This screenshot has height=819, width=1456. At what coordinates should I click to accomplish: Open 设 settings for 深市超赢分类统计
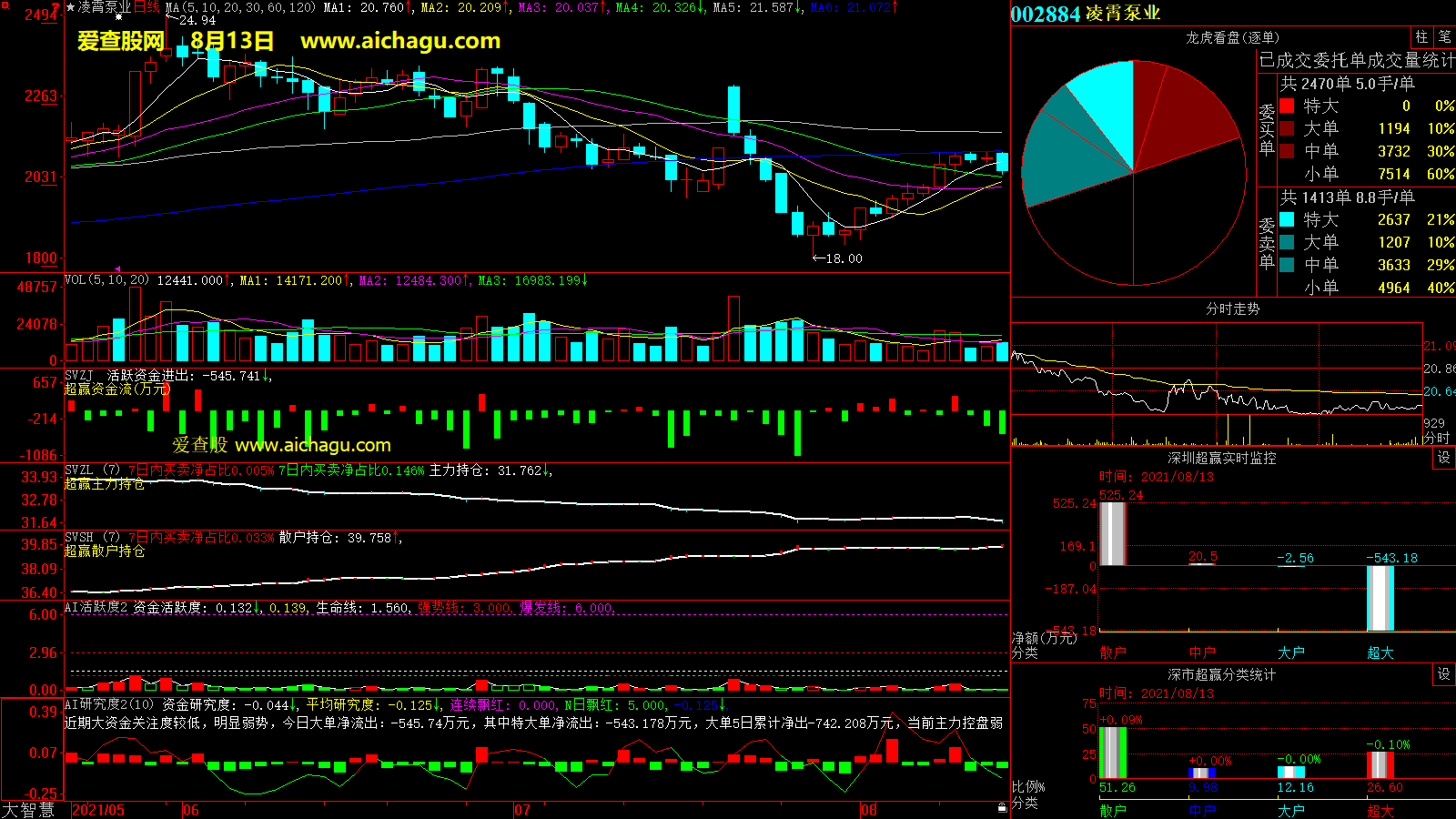click(1444, 674)
